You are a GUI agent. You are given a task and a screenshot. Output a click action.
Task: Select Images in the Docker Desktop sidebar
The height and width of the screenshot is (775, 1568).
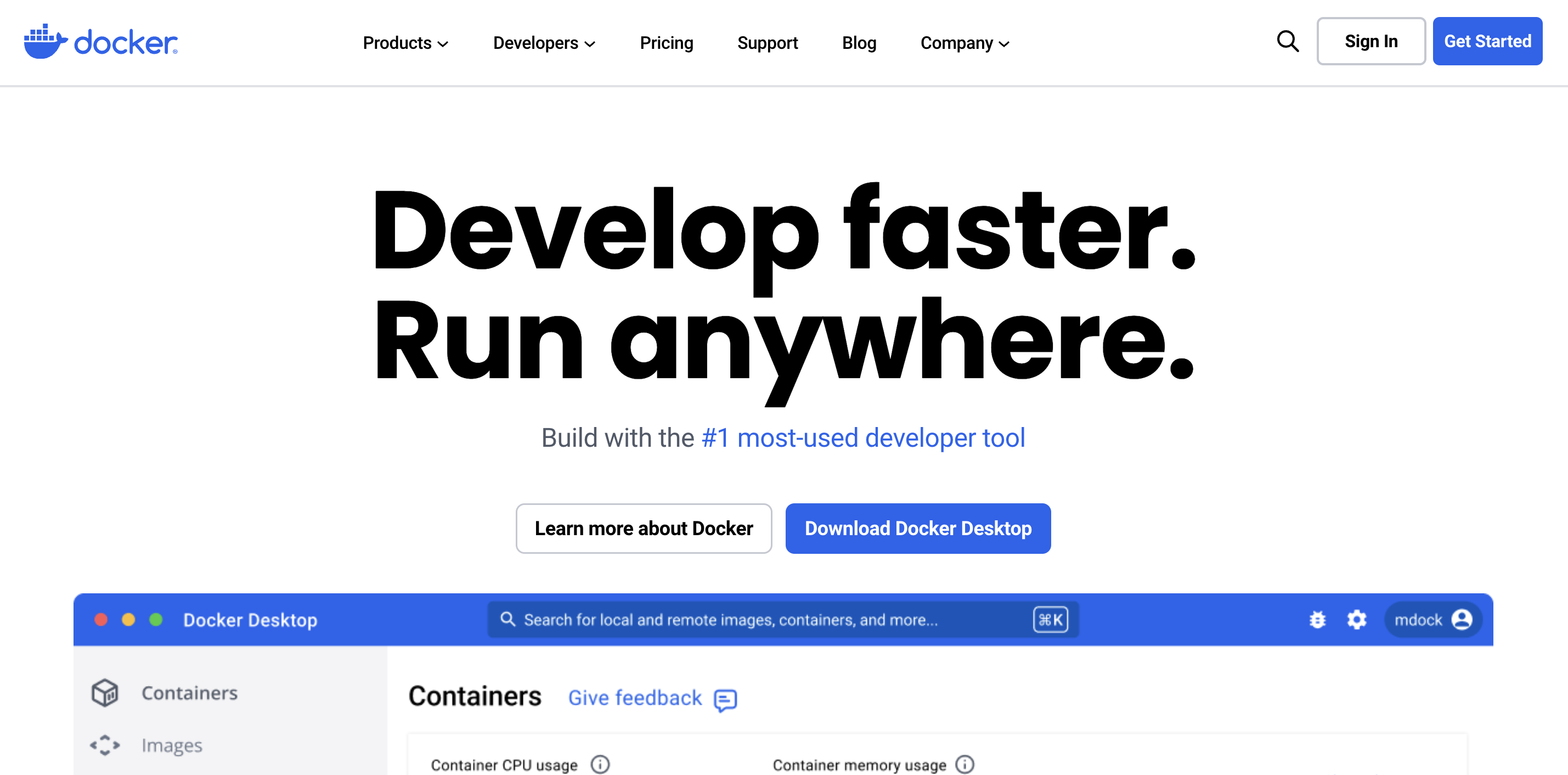pyautogui.click(x=172, y=745)
